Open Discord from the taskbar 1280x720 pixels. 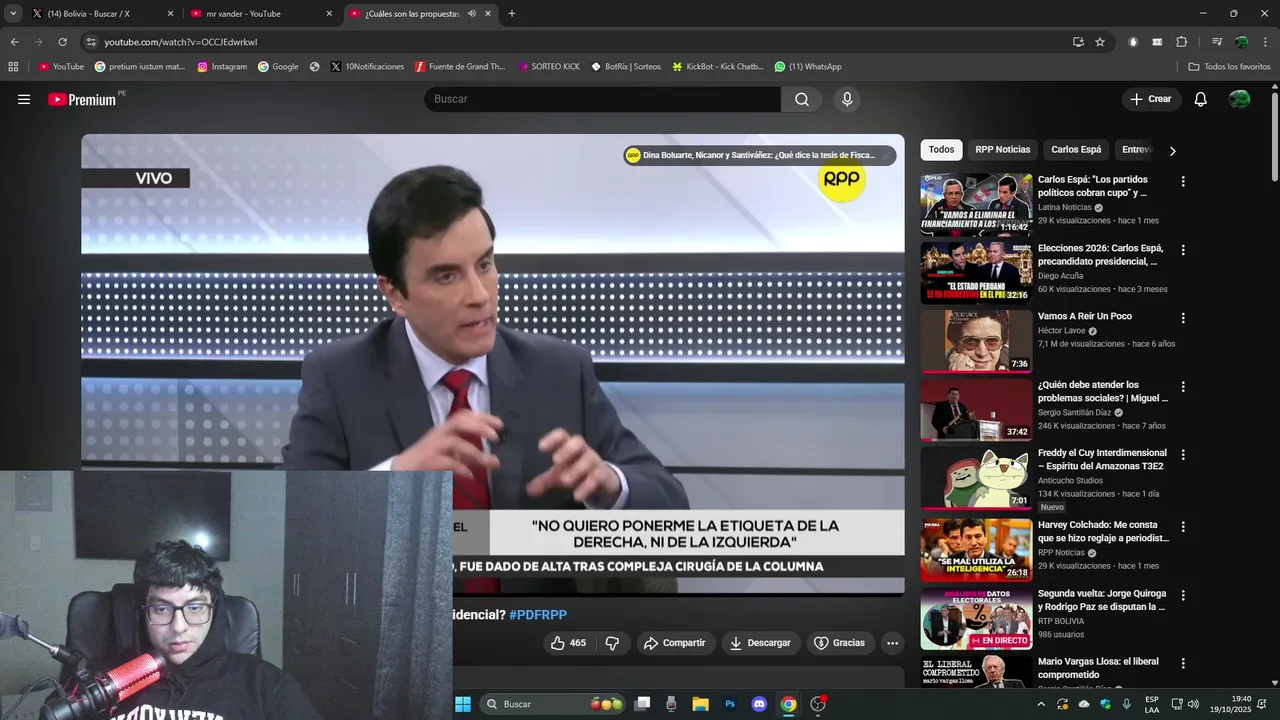click(x=759, y=704)
